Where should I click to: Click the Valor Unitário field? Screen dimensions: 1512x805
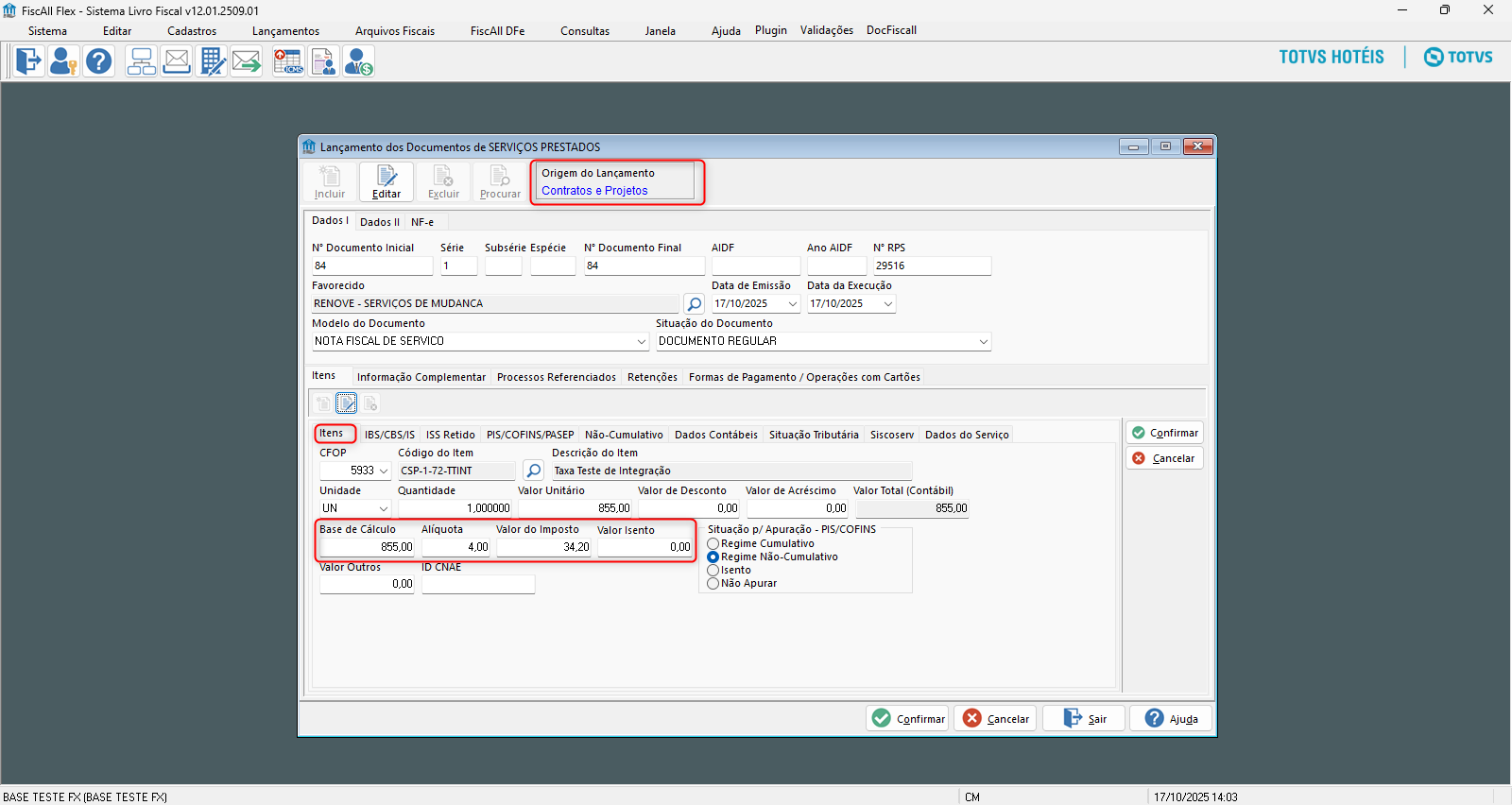(575, 508)
